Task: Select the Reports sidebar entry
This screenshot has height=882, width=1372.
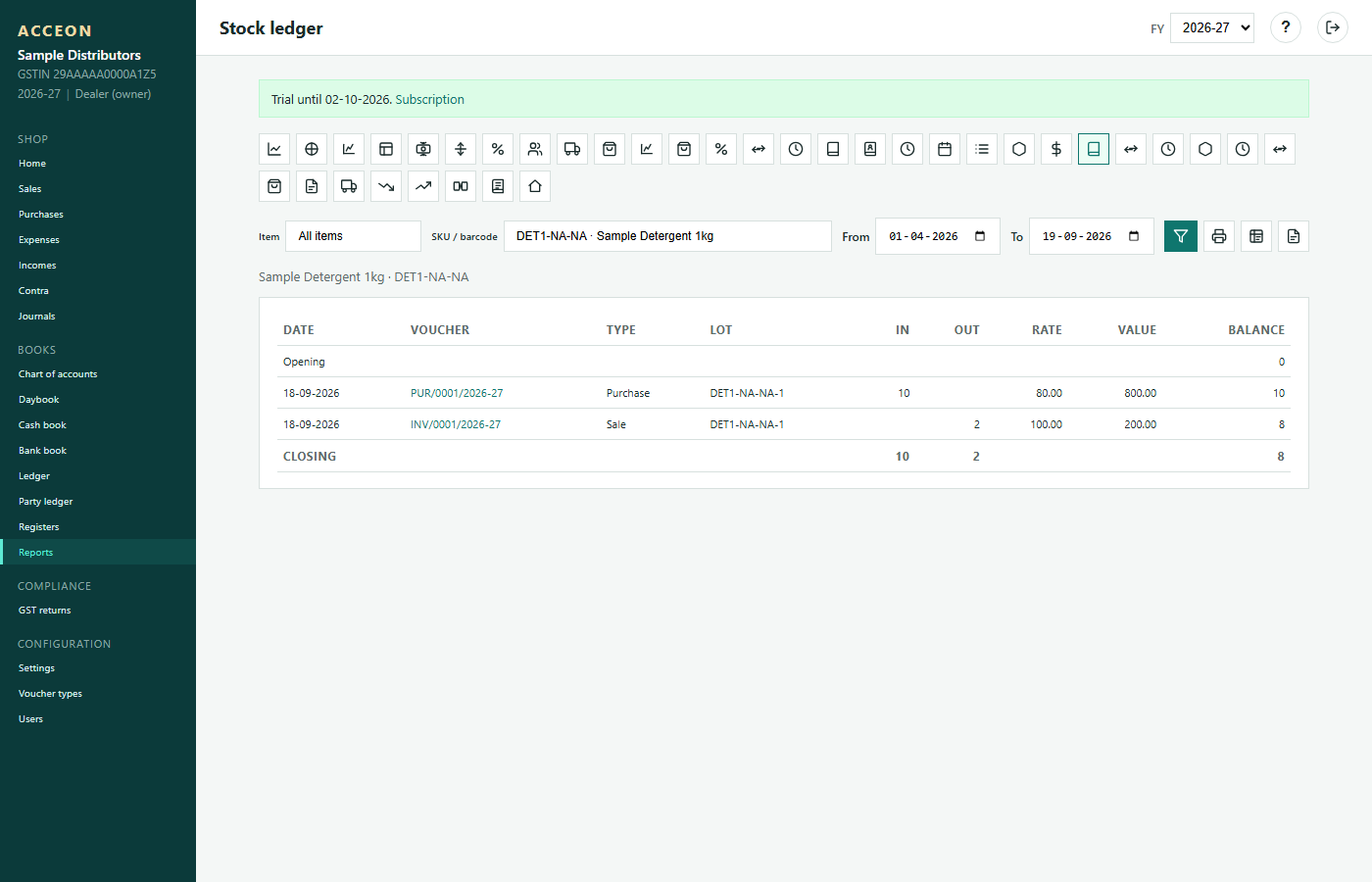Action: click(x=98, y=553)
